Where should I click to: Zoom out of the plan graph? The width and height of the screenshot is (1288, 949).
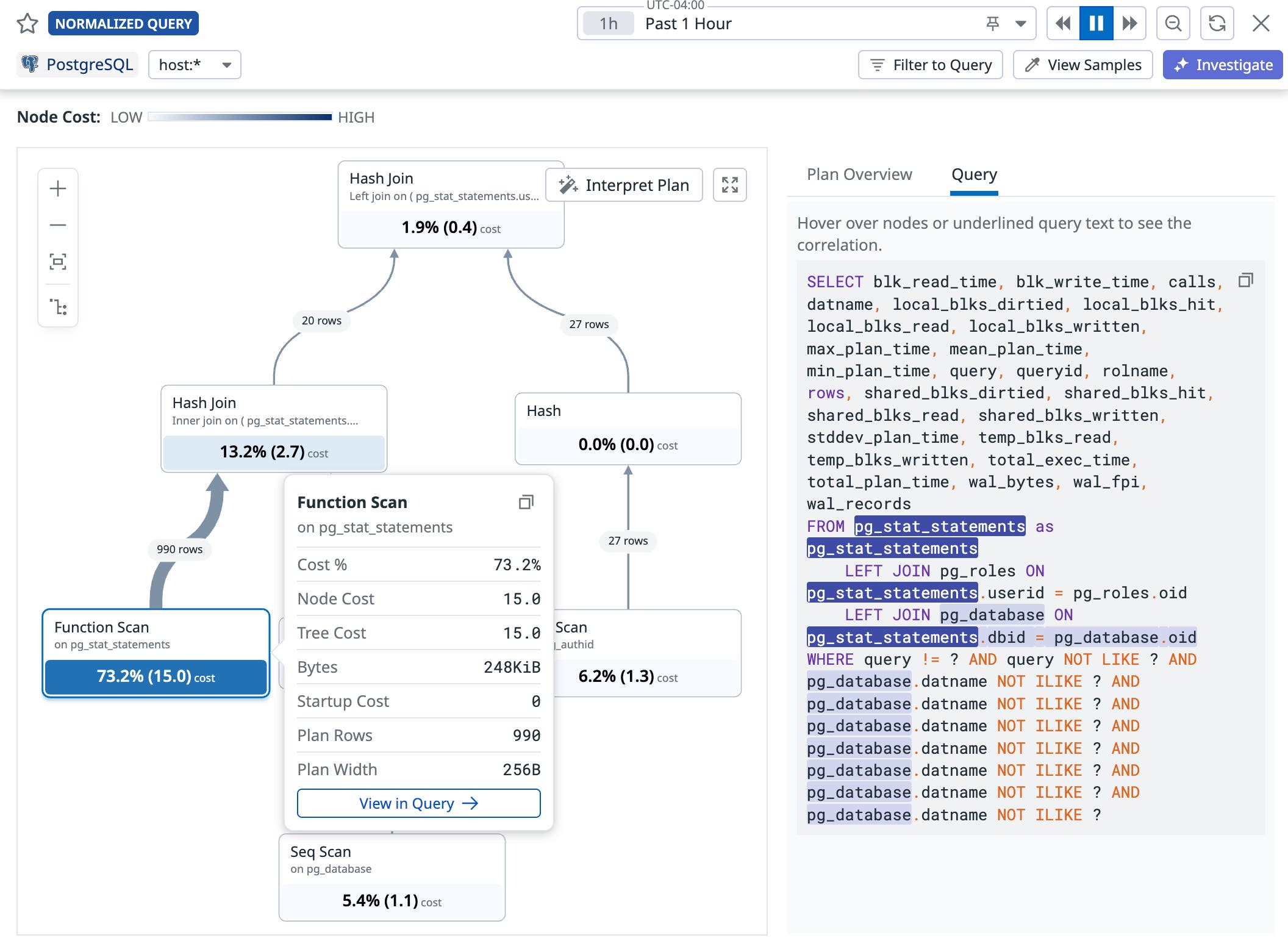58,225
